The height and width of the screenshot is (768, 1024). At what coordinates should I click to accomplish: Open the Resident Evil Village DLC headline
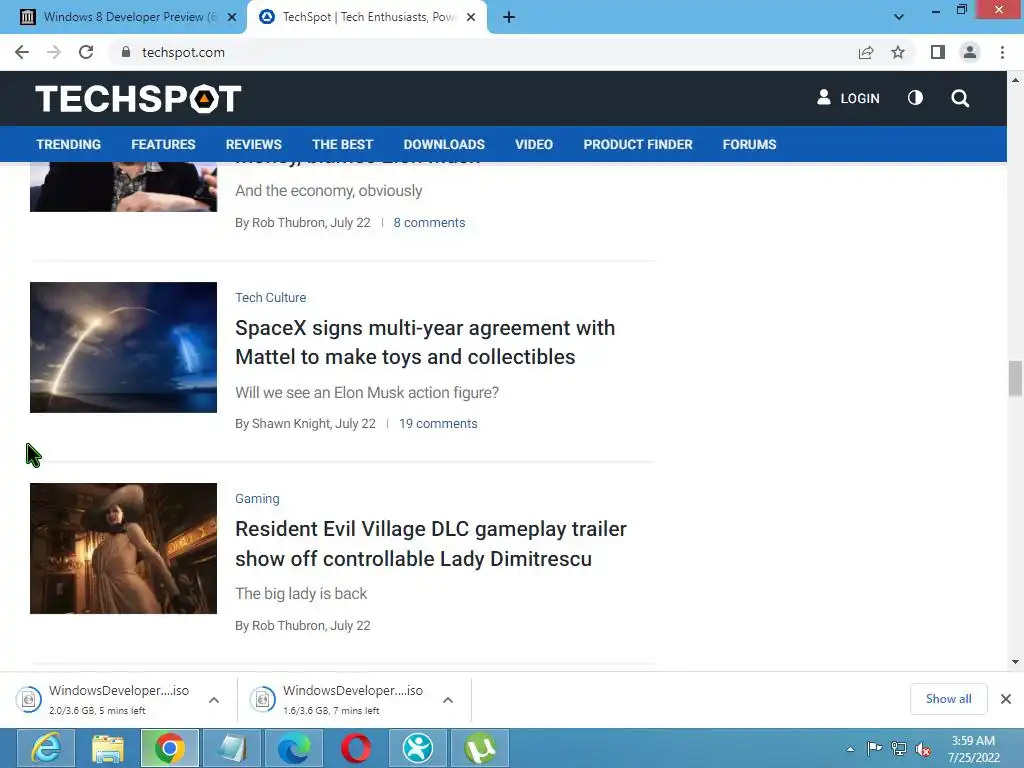tap(431, 543)
